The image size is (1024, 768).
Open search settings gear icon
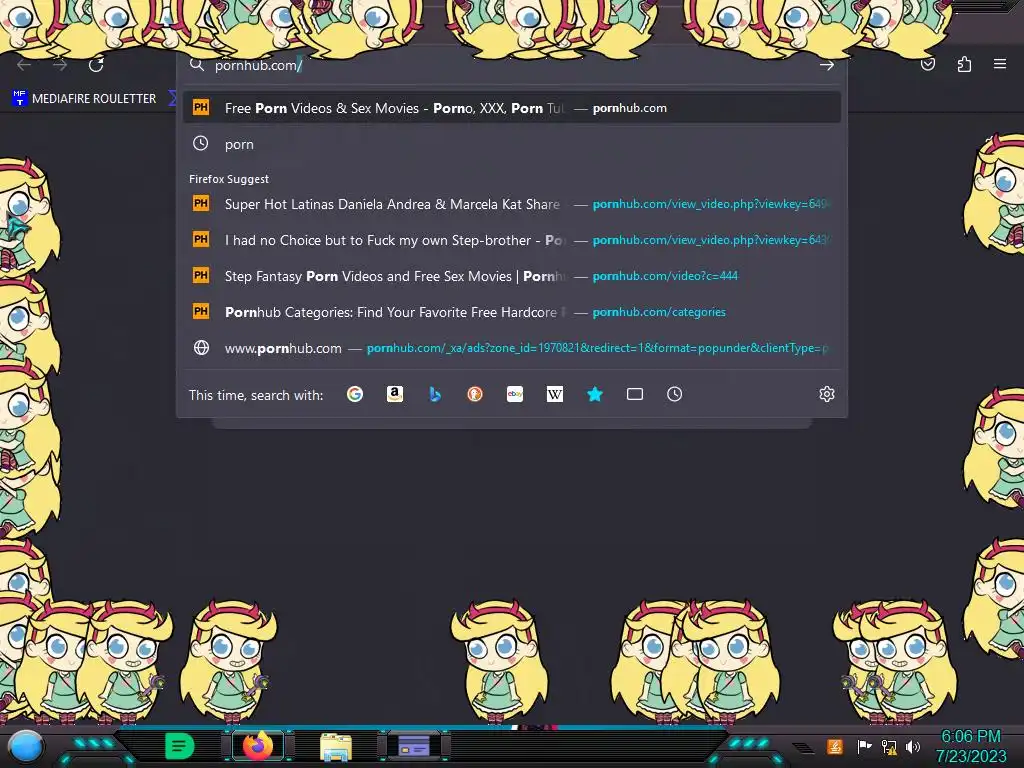[827, 394]
